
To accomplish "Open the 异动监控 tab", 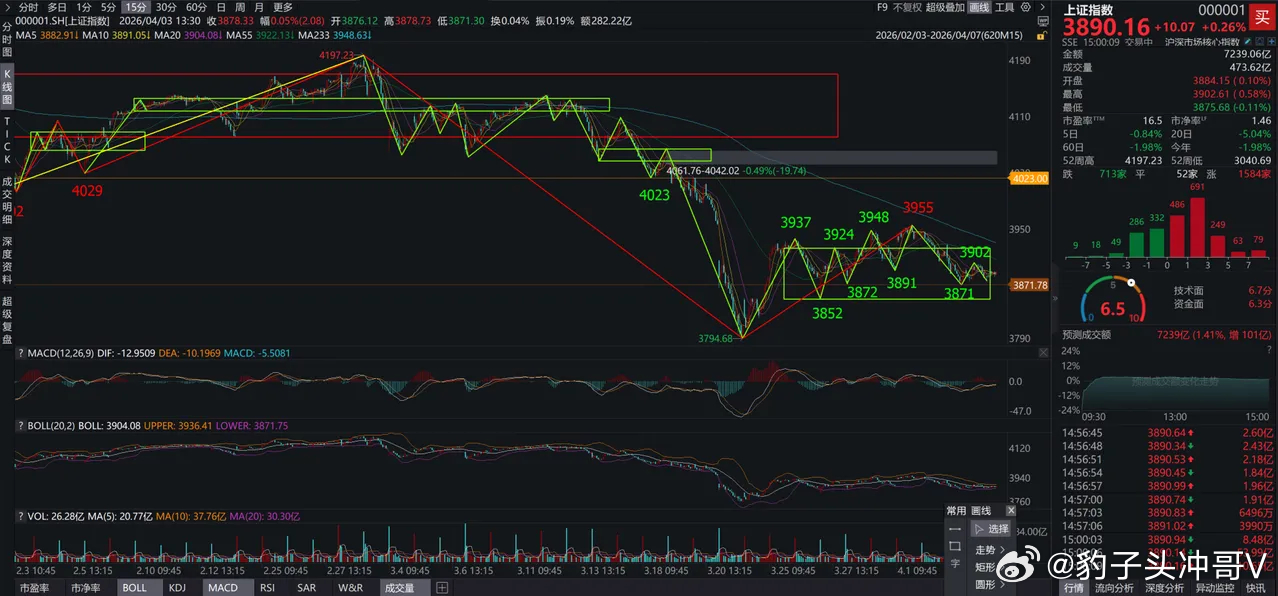I will (1215, 588).
